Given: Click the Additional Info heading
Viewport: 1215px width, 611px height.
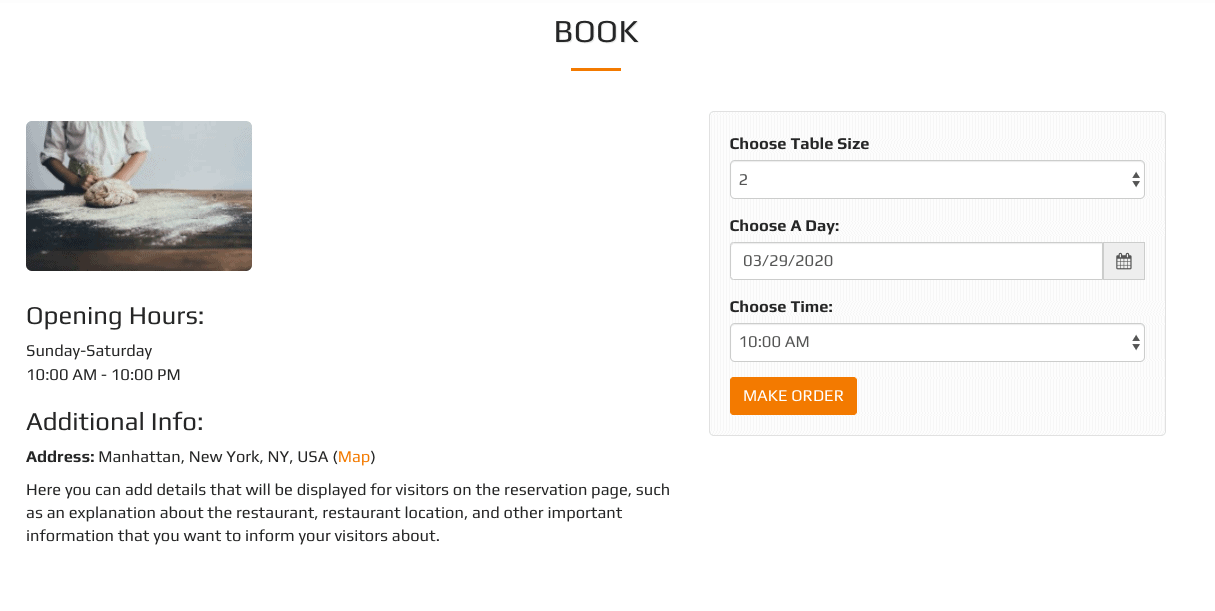Looking at the screenshot, I should (x=115, y=421).
